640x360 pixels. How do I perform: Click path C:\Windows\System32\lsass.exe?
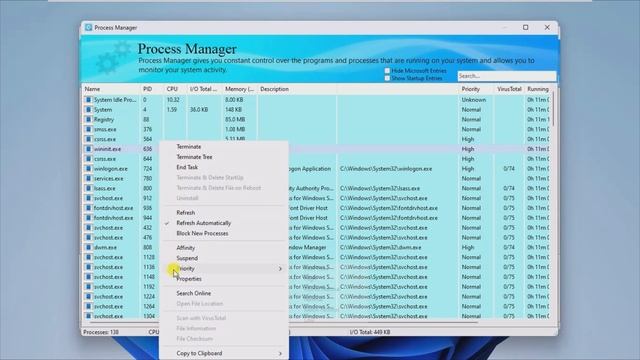coord(380,188)
